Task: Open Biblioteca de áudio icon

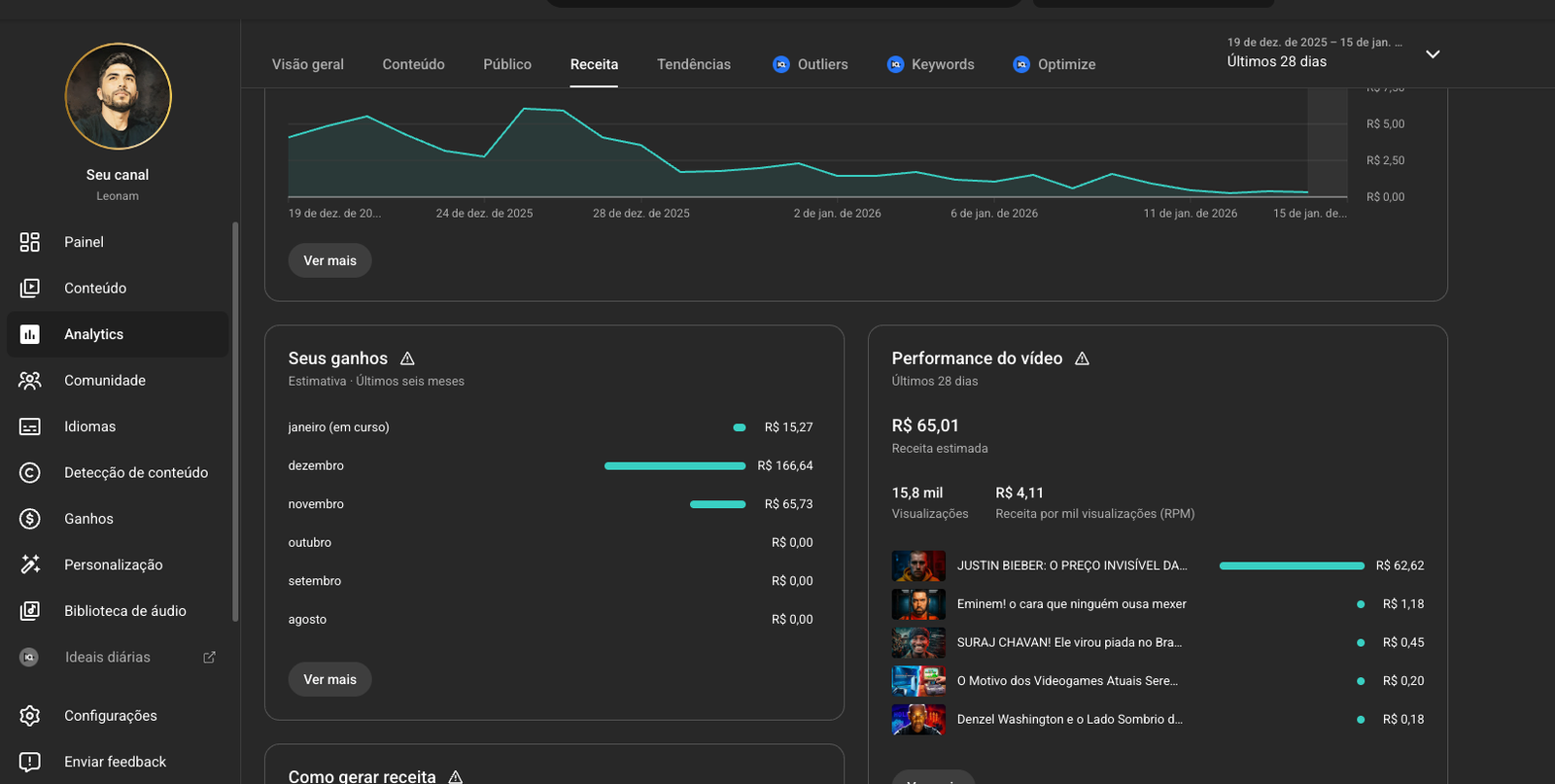Action: tap(30, 611)
